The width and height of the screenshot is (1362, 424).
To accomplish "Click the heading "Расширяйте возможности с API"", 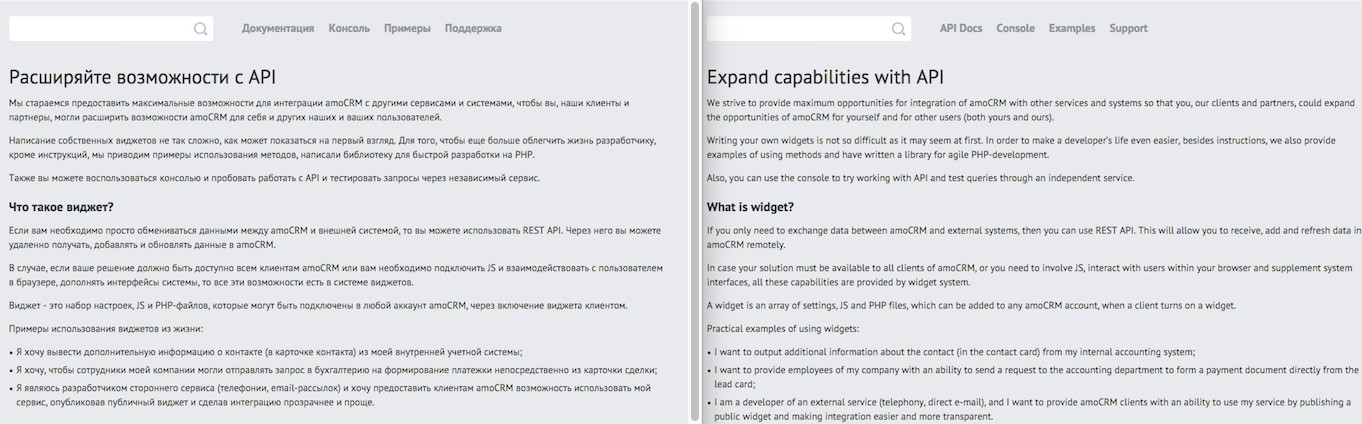I will pos(142,77).
